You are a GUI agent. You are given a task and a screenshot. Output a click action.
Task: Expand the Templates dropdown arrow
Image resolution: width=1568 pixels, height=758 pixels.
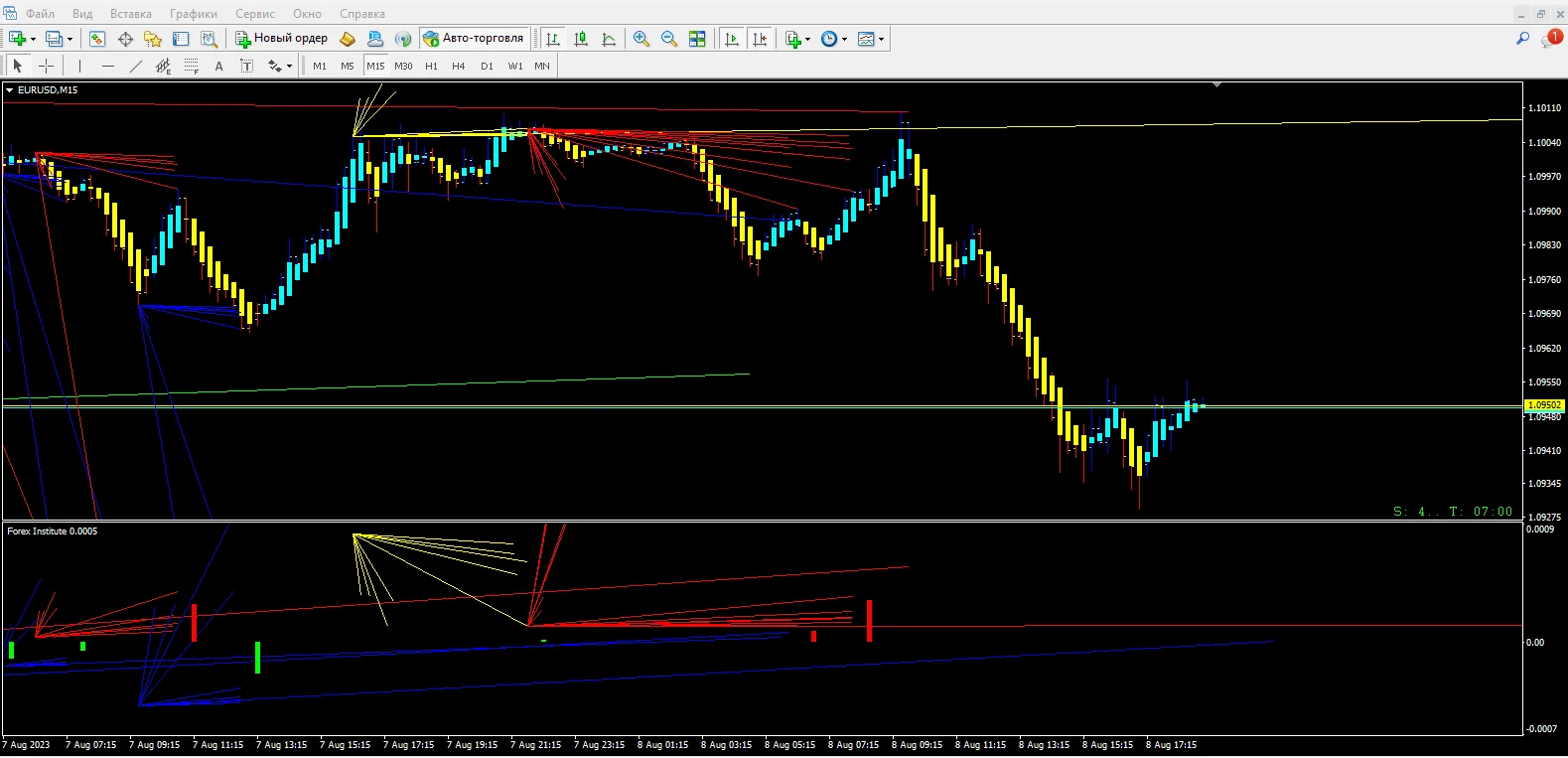point(881,40)
